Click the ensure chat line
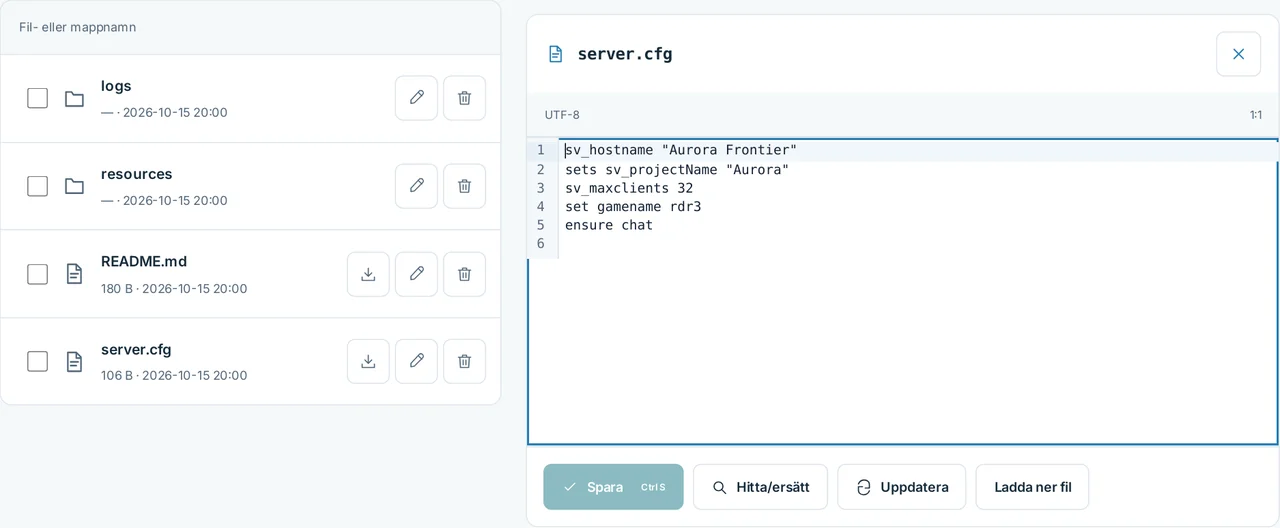Image resolution: width=1280 pixels, height=528 pixels. pyautogui.click(x=609, y=225)
